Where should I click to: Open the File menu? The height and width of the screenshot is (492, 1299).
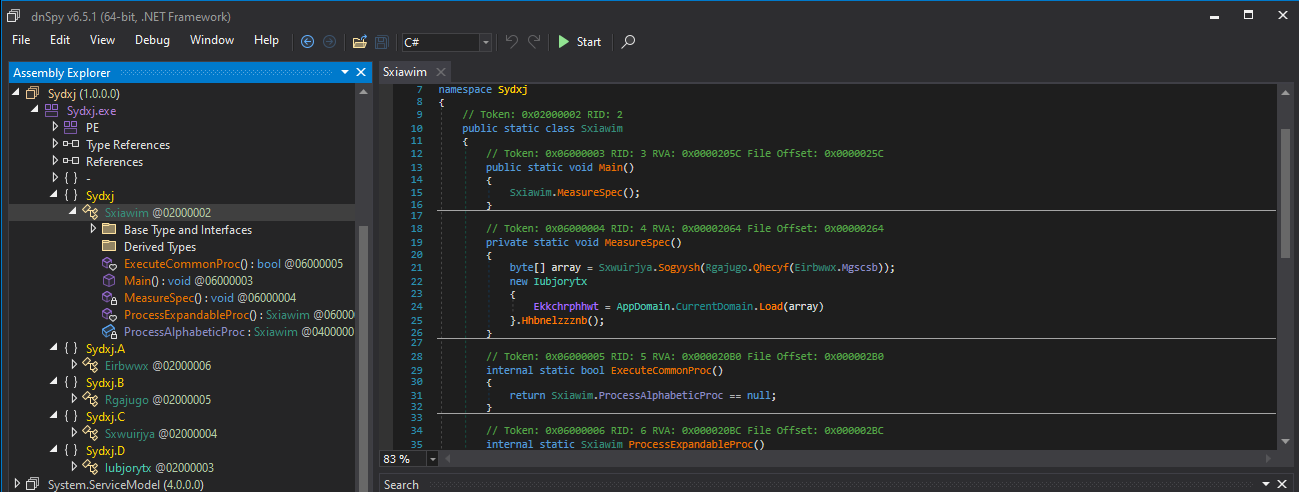21,40
